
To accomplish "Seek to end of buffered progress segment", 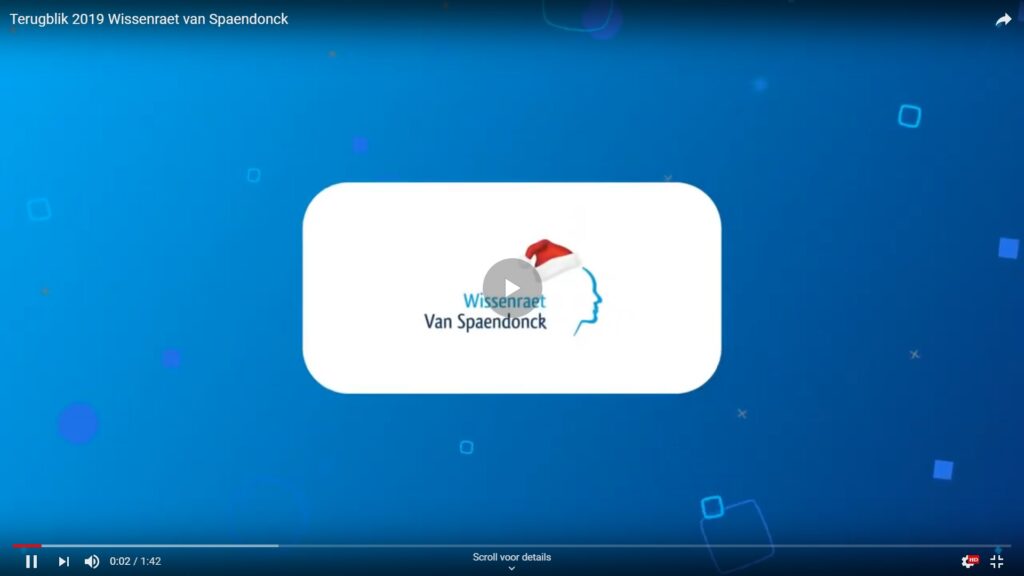I will [x=277, y=545].
